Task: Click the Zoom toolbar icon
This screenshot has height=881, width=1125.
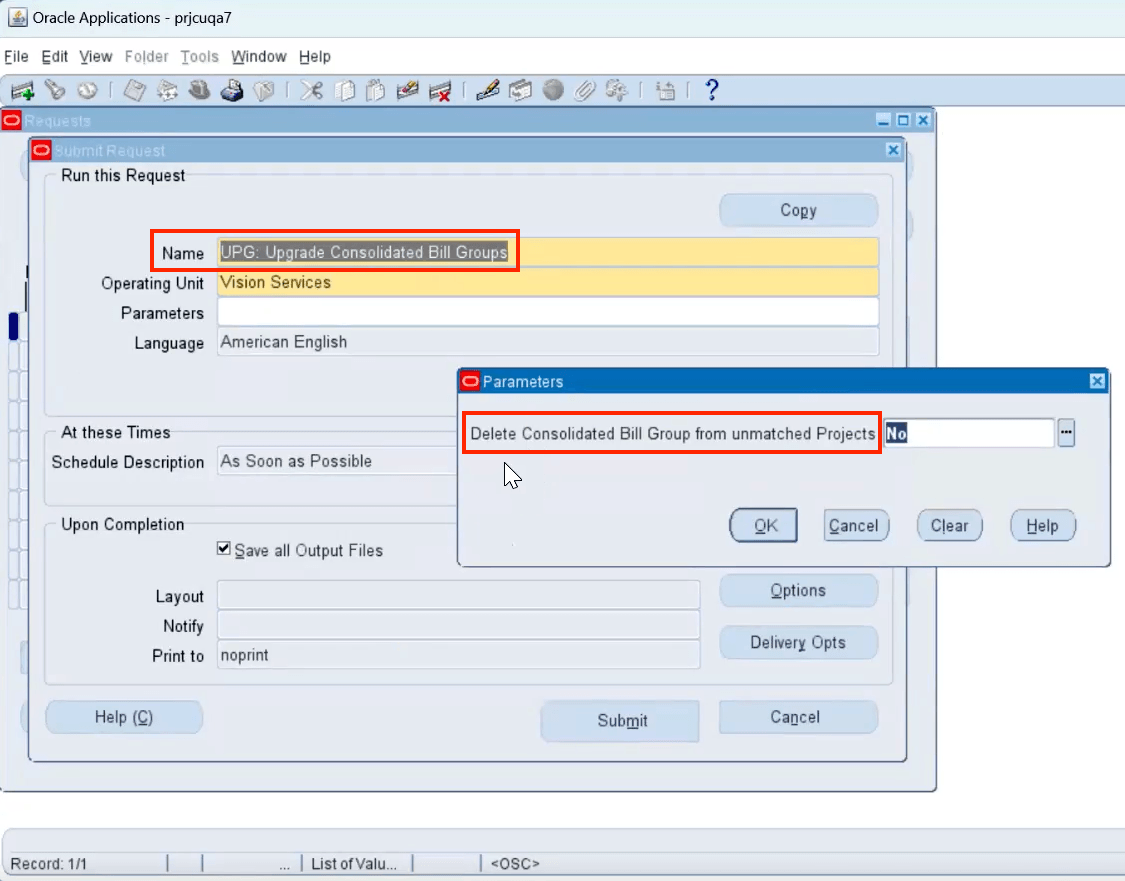Action: [x=520, y=90]
